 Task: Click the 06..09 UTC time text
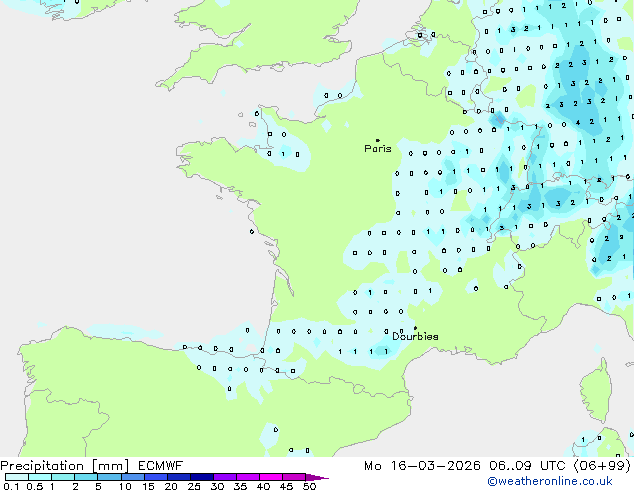526,466
